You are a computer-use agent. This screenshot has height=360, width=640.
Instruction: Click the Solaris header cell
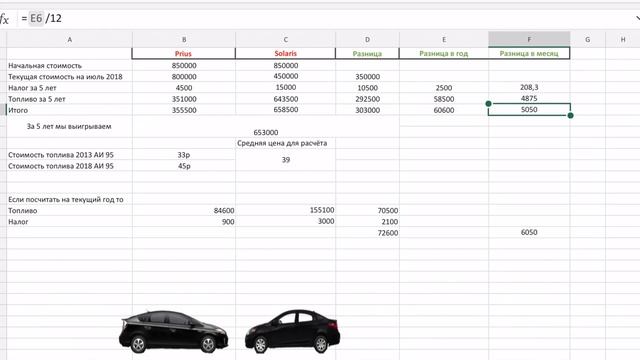click(285, 53)
